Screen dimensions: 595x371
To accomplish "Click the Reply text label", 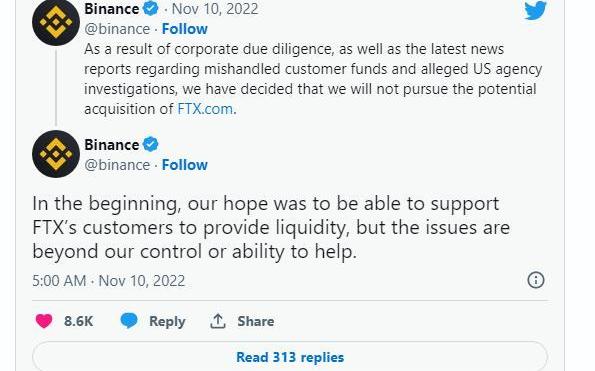I will 167,322.
